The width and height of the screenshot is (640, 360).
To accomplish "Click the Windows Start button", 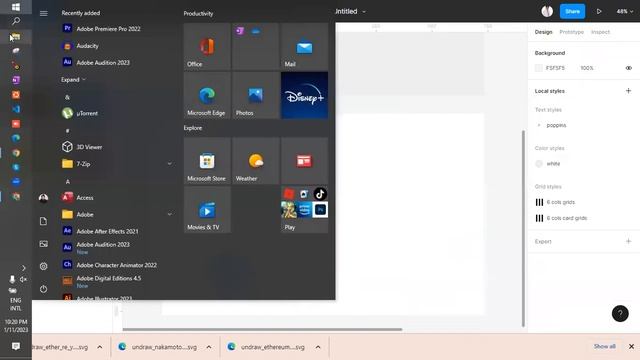I will coord(16,7).
